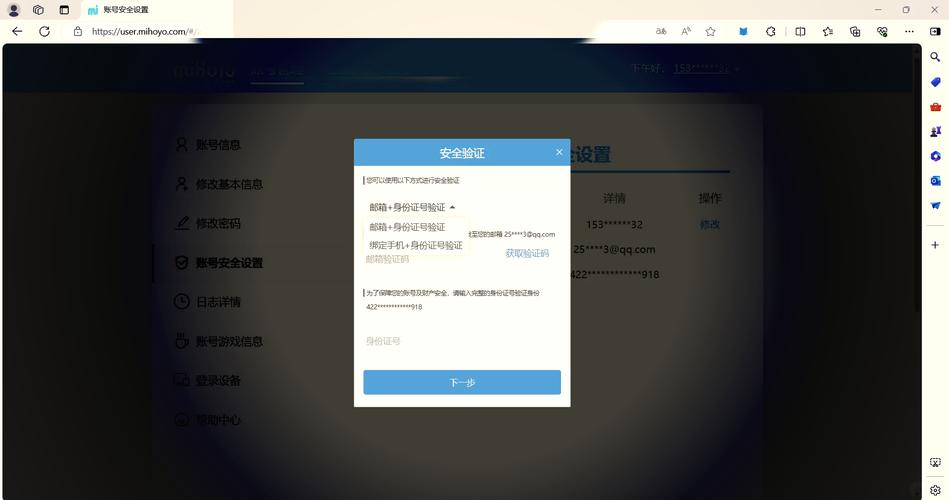Select the 账号安全设置 browser tab
The height and width of the screenshot is (500, 949).
point(157,10)
